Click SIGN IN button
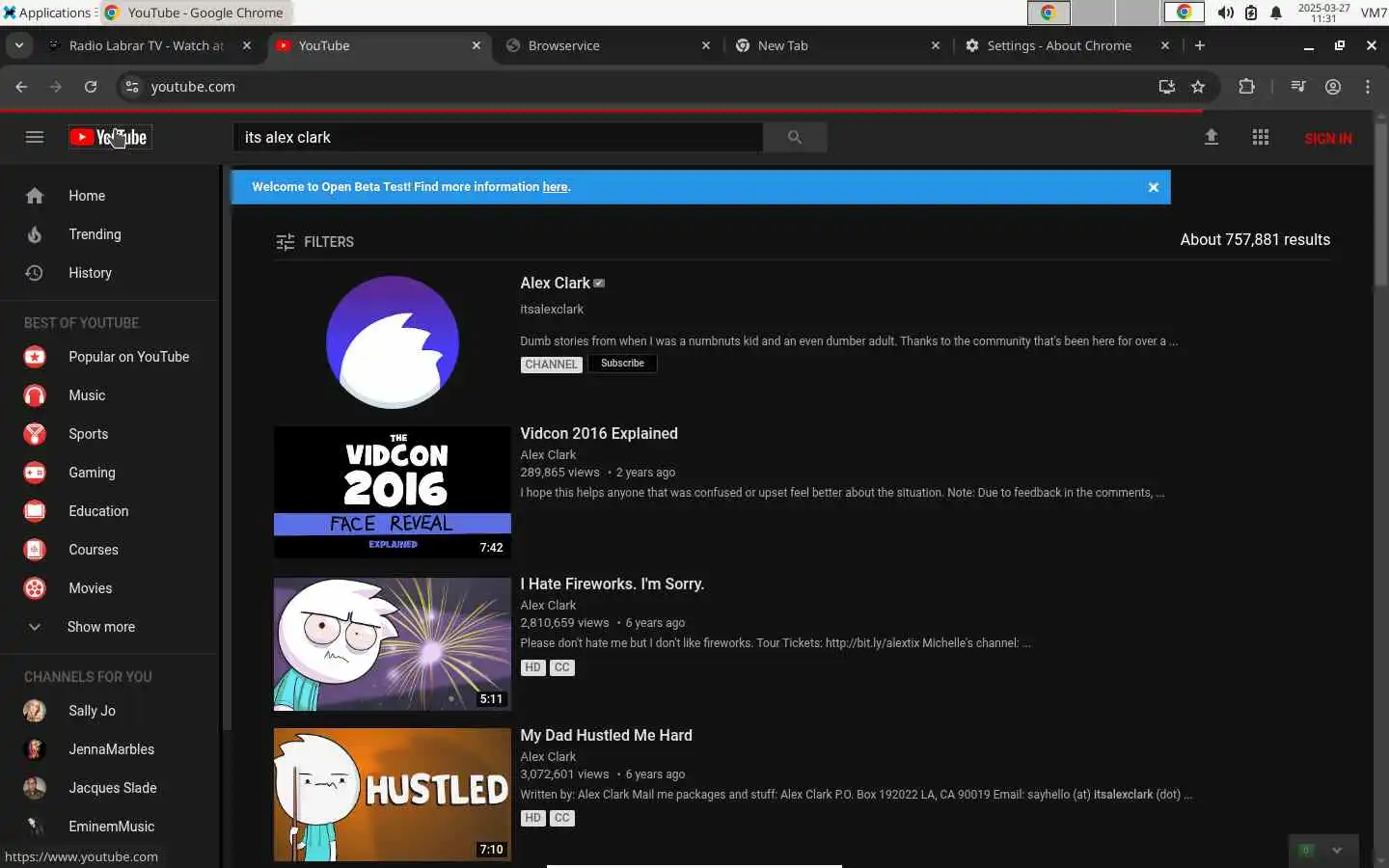 click(x=1328, y=139)
